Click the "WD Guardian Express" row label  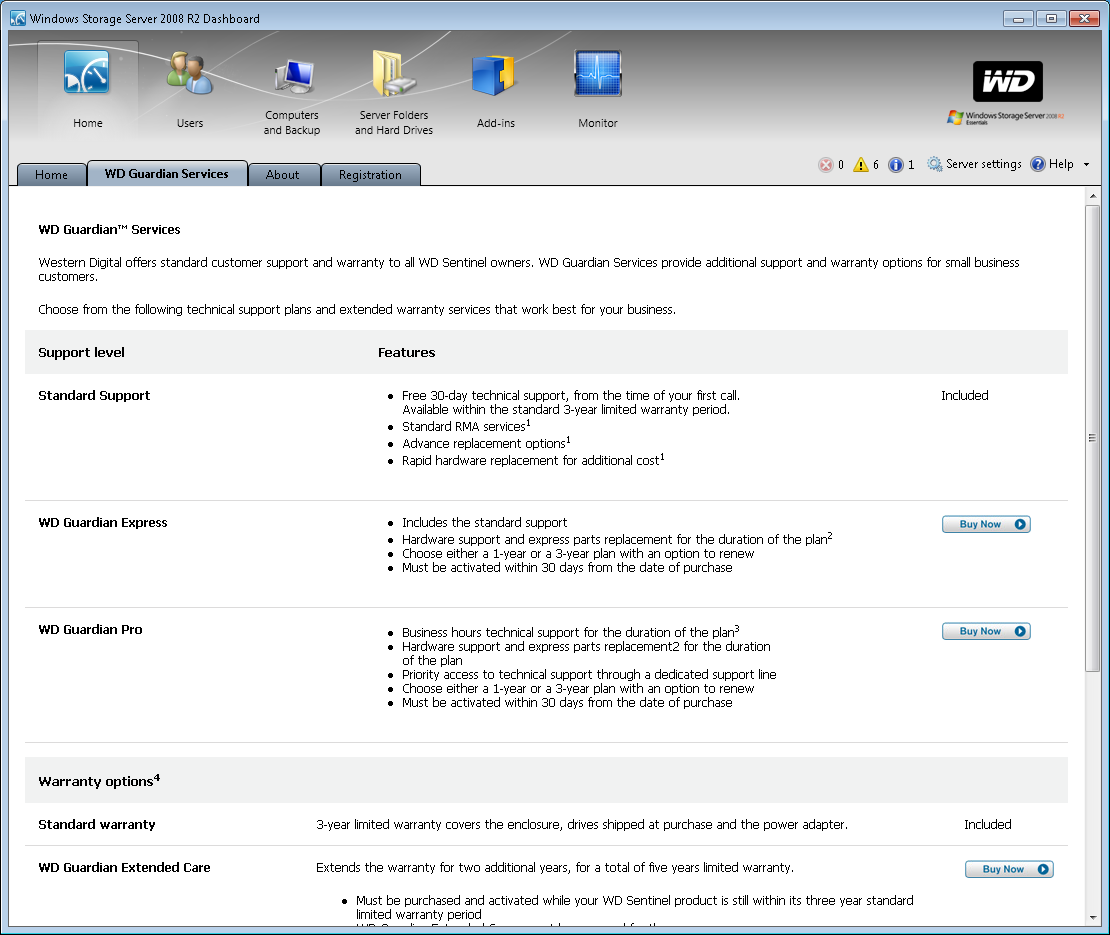pyautogui.click(x=103, y=522)
